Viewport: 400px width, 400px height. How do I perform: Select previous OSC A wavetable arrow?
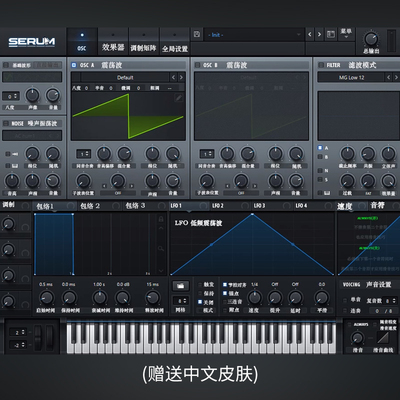click(x=173, y=78)
